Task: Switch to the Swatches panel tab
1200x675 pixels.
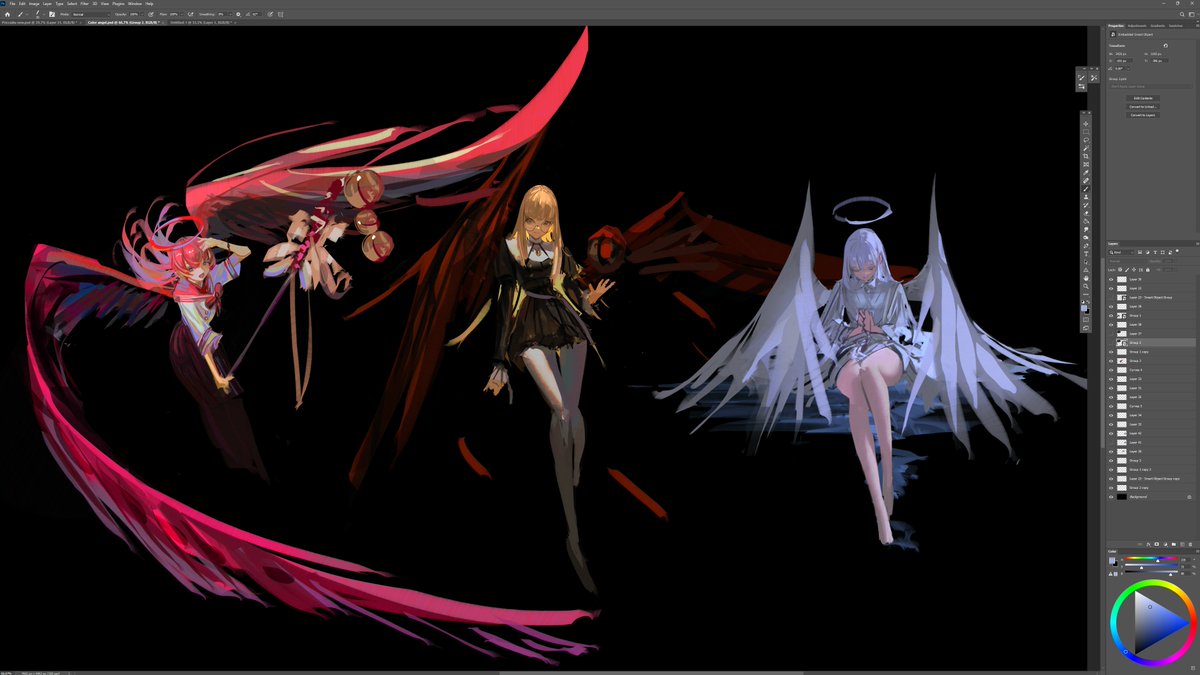Action: click(1176, 26)
